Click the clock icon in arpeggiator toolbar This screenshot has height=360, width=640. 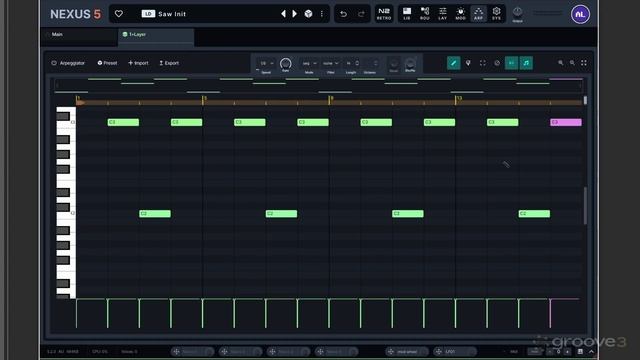(497, 63)
